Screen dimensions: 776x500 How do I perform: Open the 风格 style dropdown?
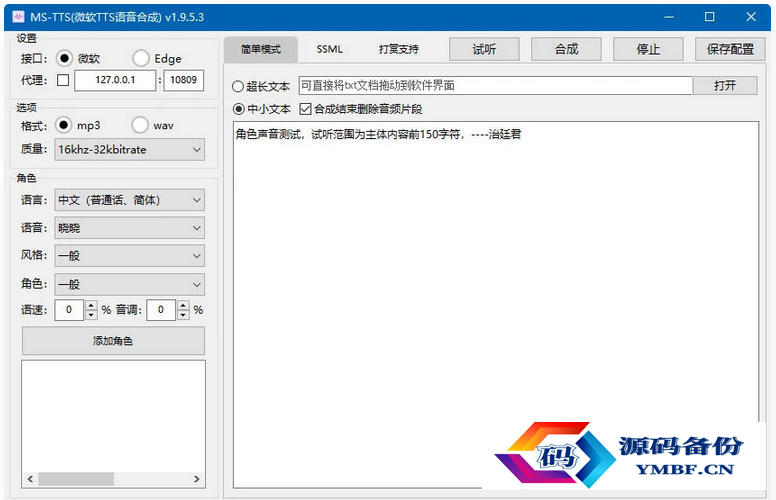(x=129, y=256)
